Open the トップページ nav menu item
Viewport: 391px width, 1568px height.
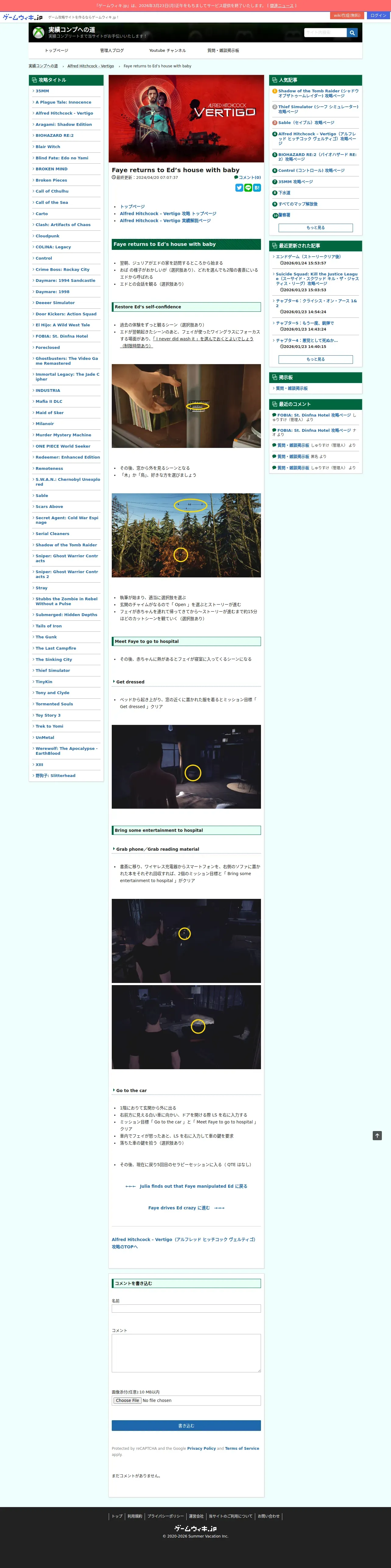coord(57,51)
